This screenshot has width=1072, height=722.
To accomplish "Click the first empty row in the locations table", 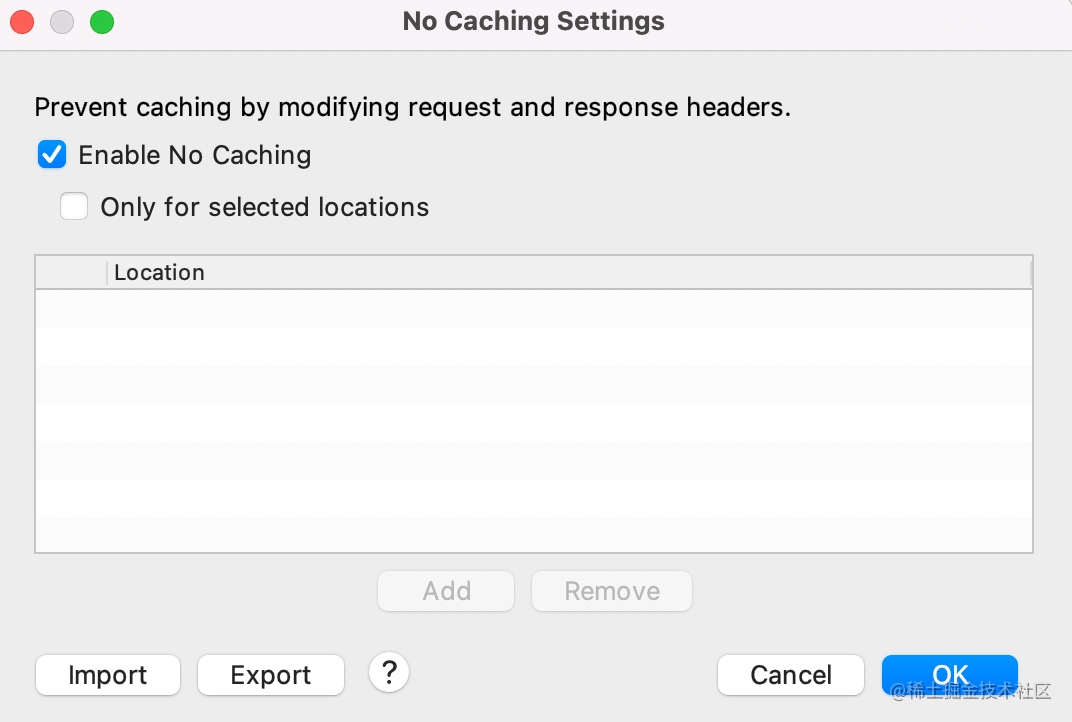I will 533,309.
